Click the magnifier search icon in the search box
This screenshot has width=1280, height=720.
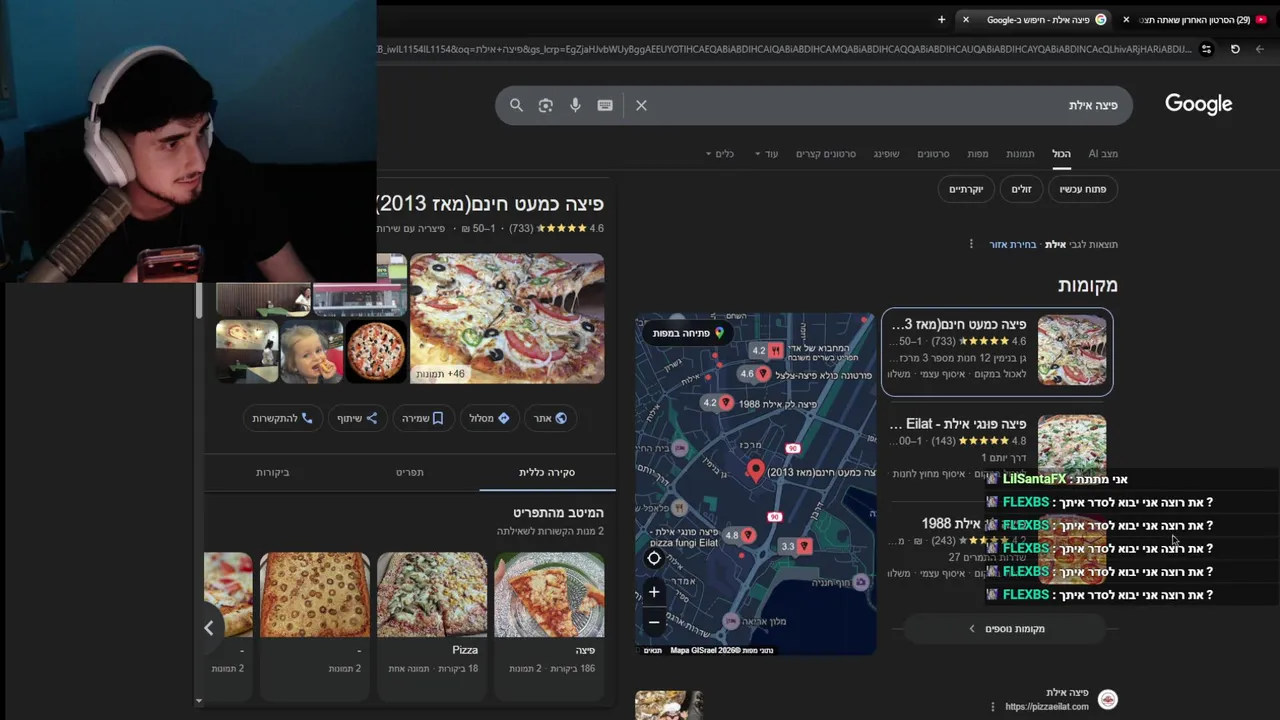[x=516, y=105]
